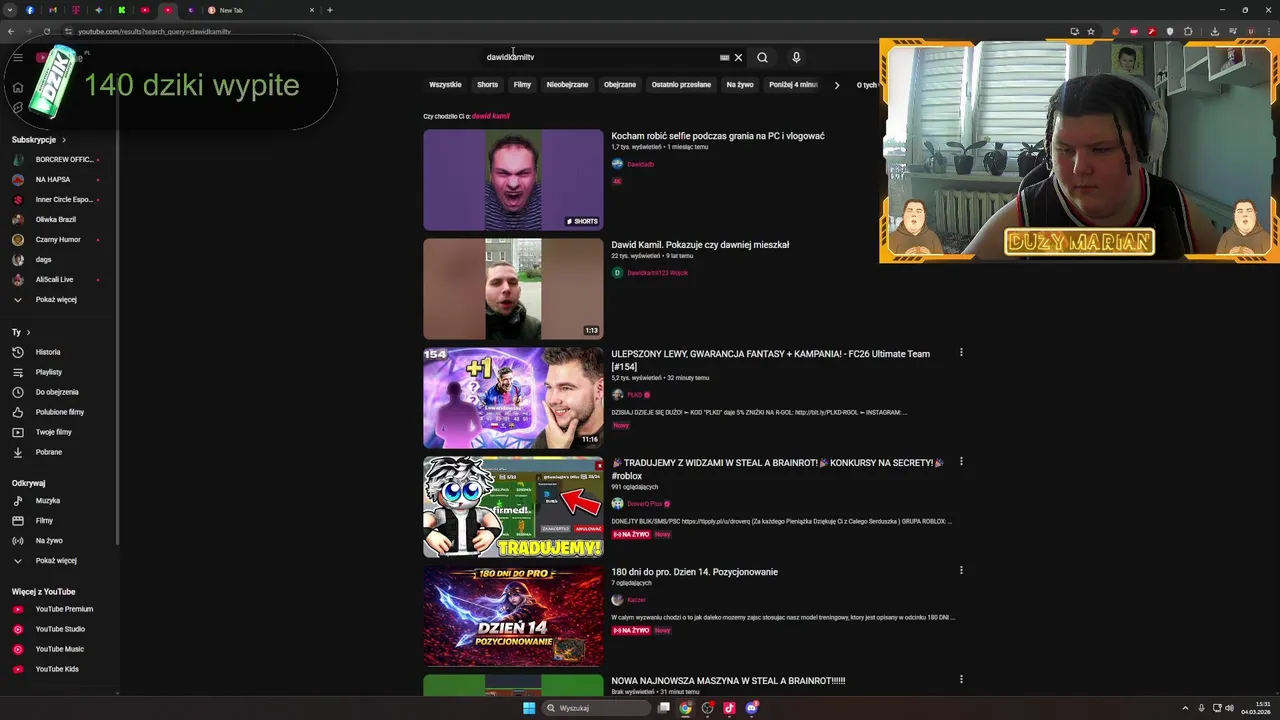The width and height of the screenshot is (1280, 720).
Task: Open Historia from the sidebar
Action: coord(58,352)
